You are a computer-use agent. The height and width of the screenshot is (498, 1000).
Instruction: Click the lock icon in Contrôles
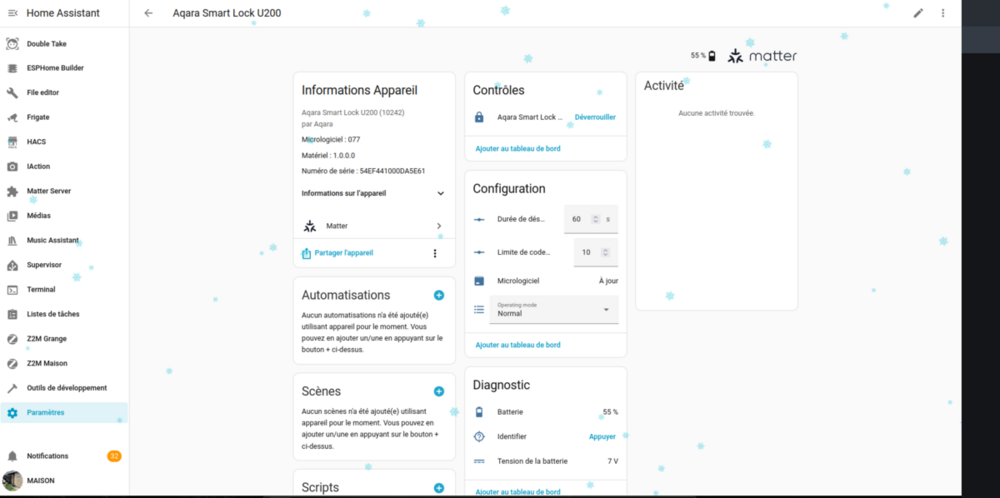click(x=480, y=117)
